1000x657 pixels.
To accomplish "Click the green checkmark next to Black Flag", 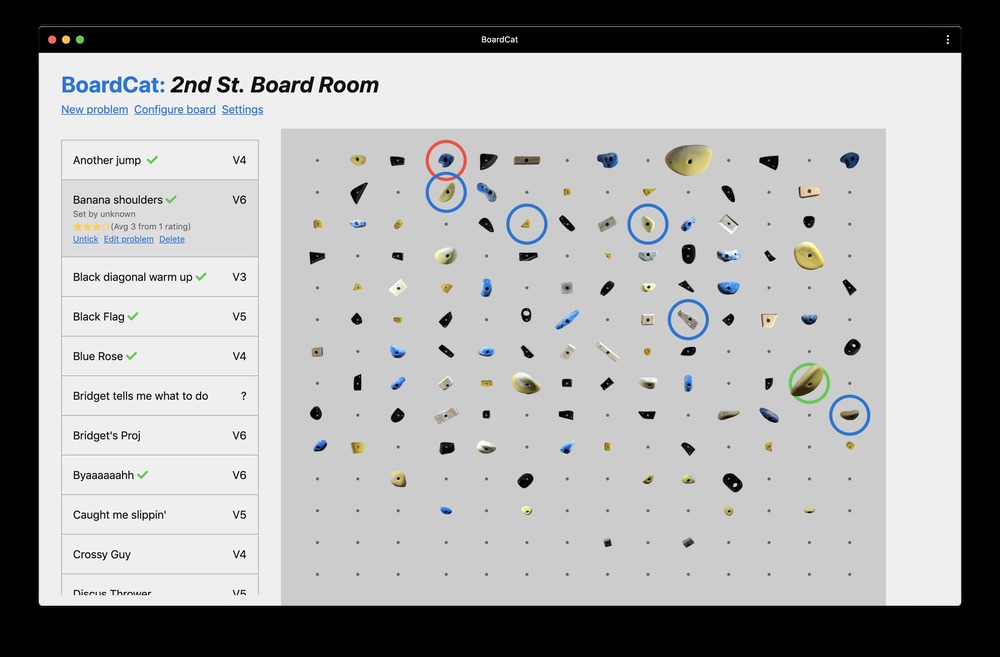I will [x=133, y=317].
